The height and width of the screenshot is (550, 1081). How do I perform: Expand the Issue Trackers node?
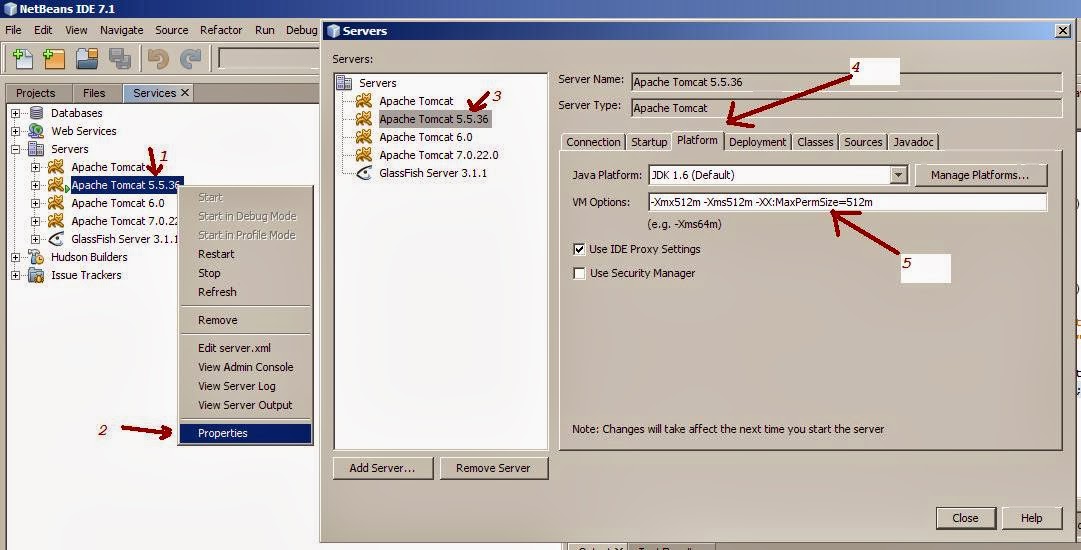coord(16,275)
